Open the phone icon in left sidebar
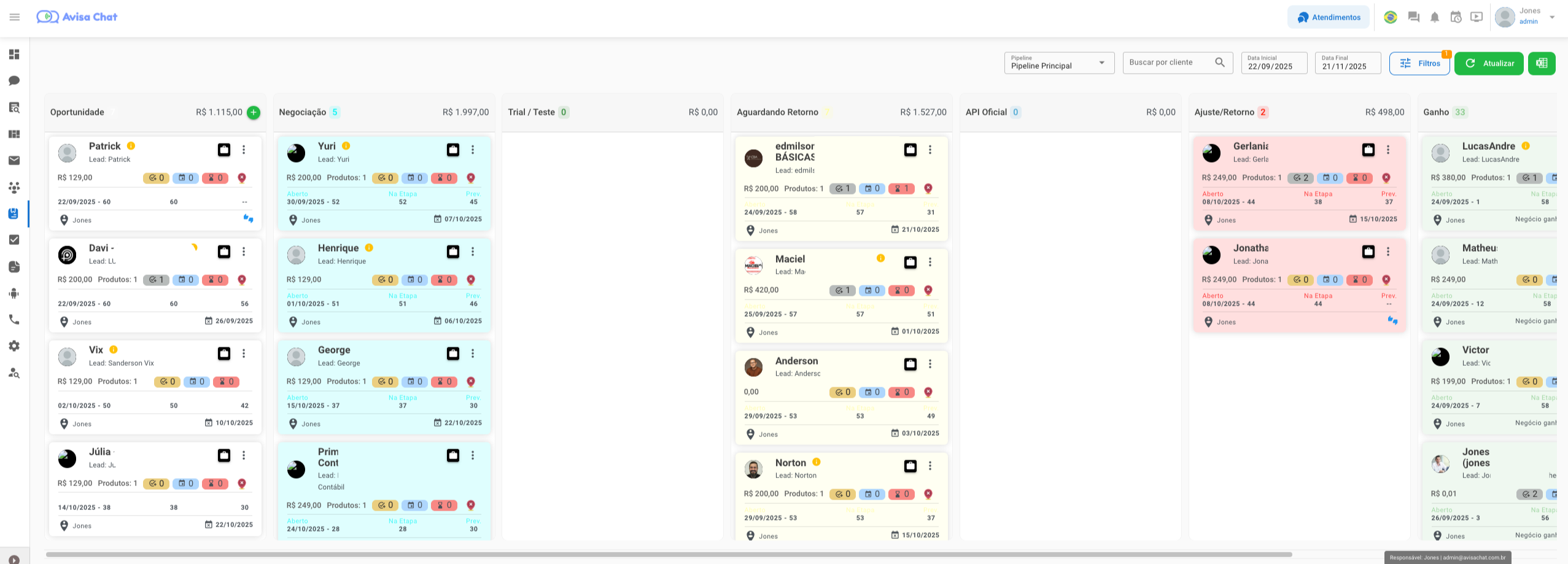 click(x=14, y=320)
